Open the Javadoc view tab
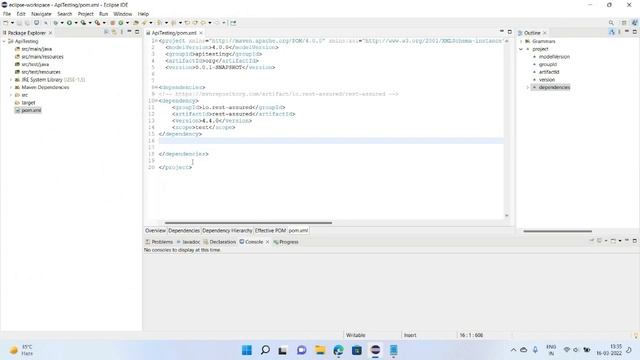This screenshot has width=640, height=360. 188,242
